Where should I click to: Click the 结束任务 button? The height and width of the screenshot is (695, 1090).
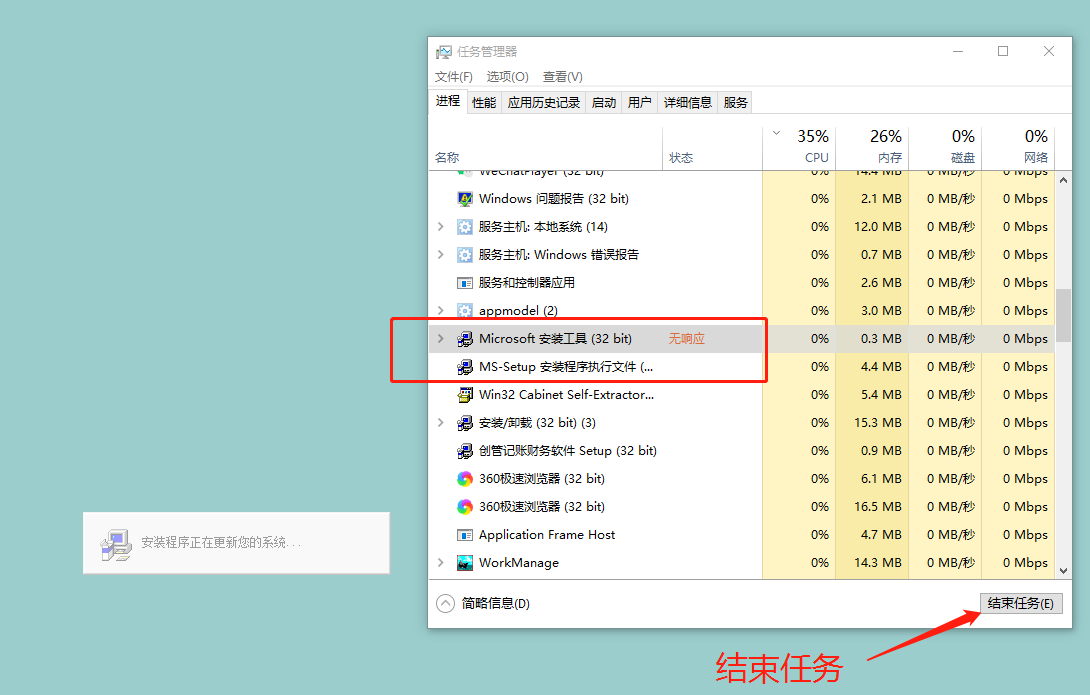[1020, 603]
